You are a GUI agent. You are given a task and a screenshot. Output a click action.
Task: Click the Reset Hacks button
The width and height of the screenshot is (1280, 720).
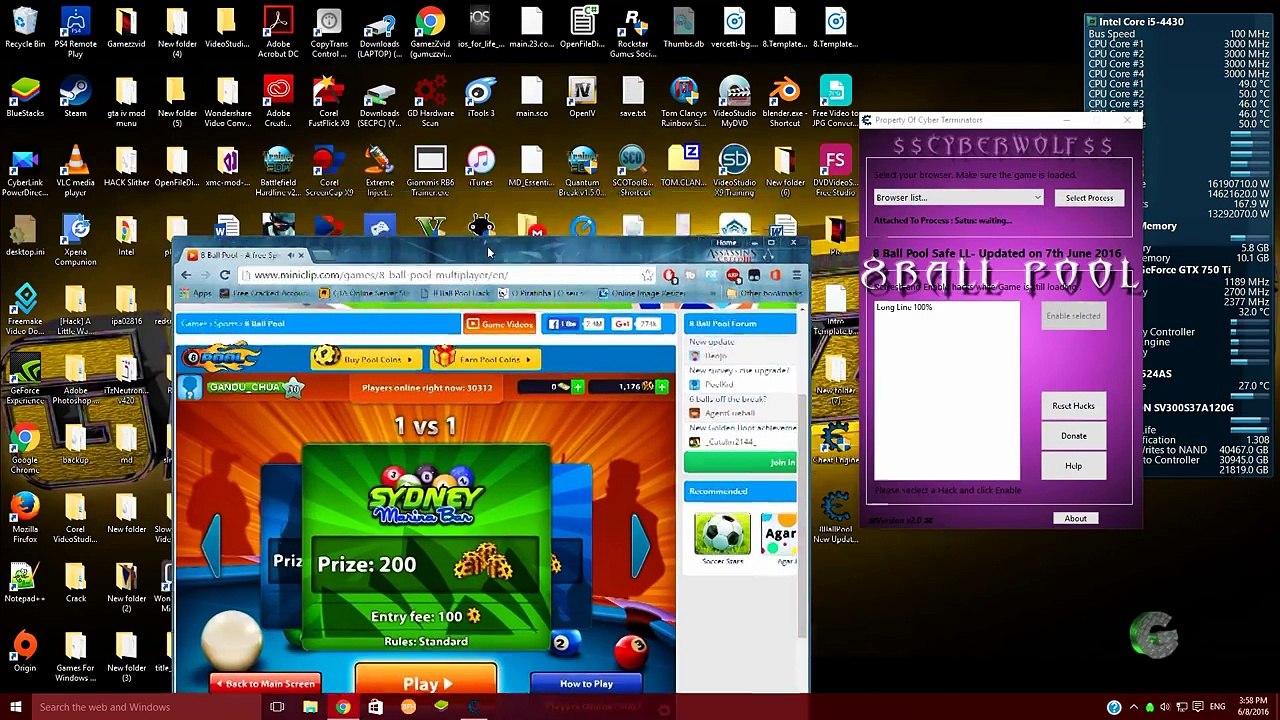[x=1073, y=406]
